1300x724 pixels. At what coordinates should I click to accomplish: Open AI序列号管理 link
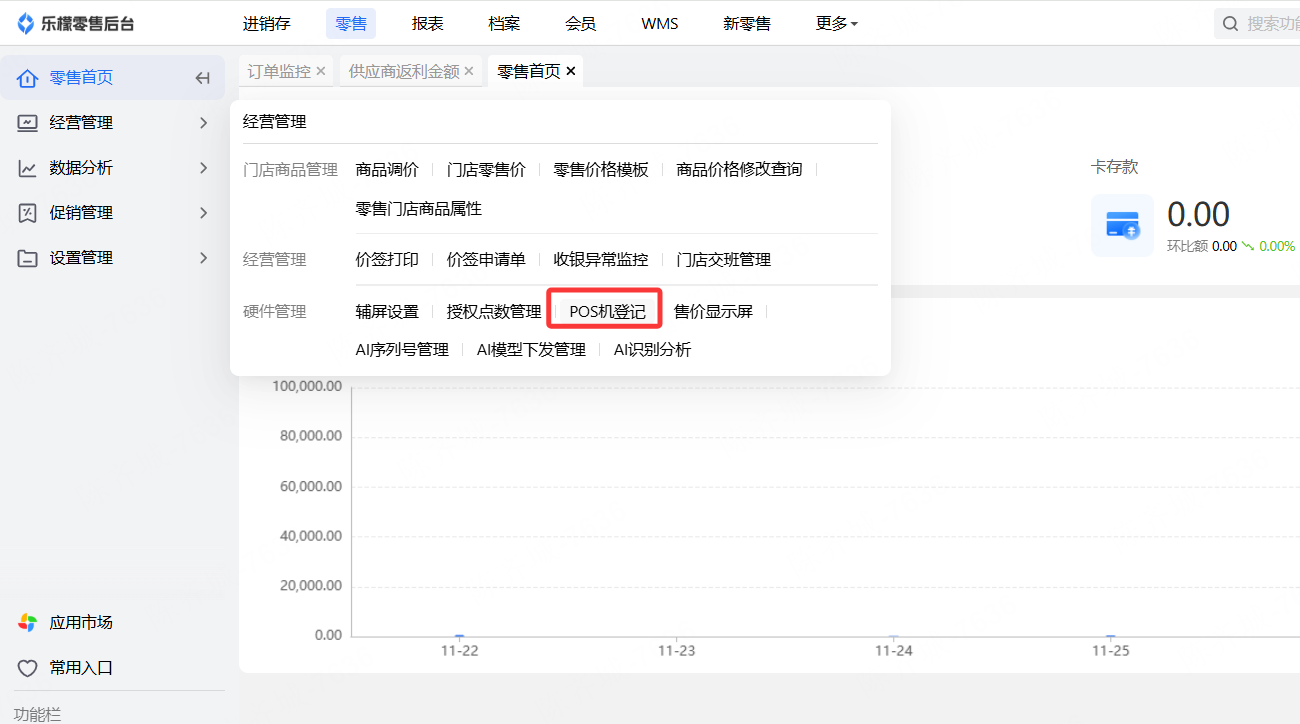coord(402,350)
